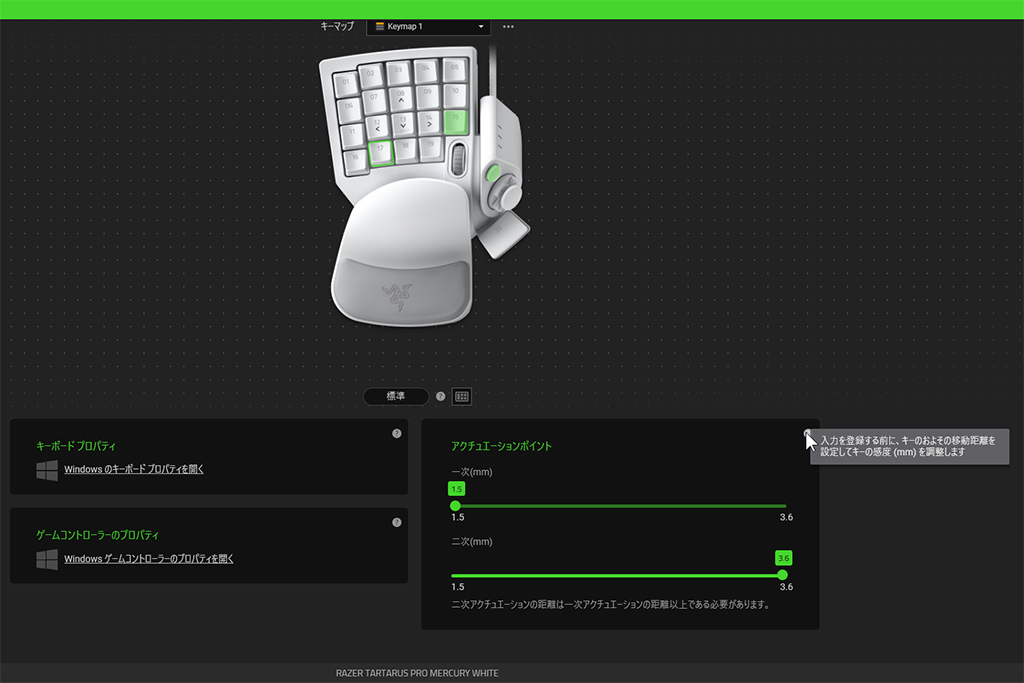Open help for キーボード プロパティ panel
The width and height of the screenshot is (1024, 683).
click(396, 434)
